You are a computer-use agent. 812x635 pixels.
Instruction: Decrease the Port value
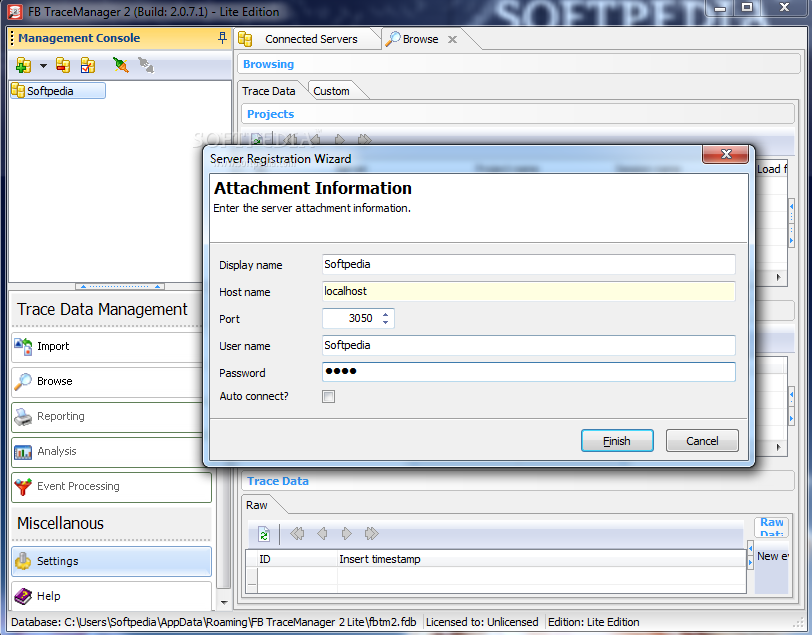point(385,322)
